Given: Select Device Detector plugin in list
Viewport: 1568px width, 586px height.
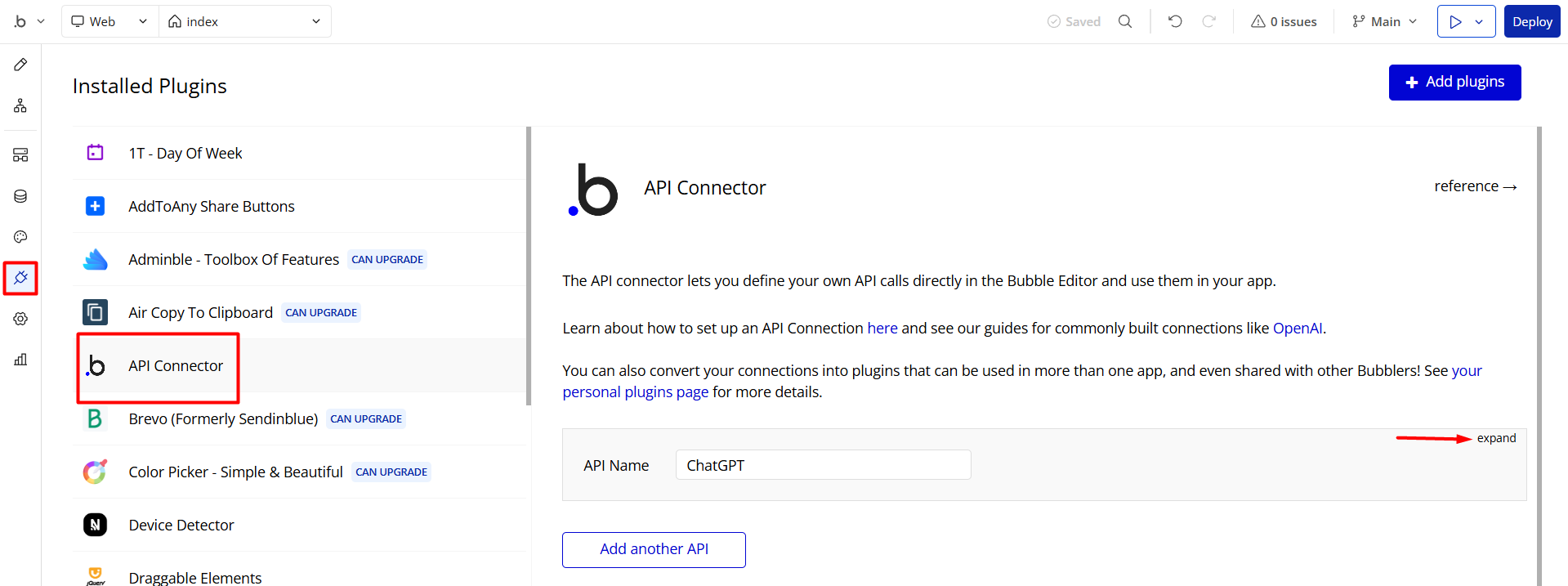Looking at the screenshot, I should pos(181,526).
